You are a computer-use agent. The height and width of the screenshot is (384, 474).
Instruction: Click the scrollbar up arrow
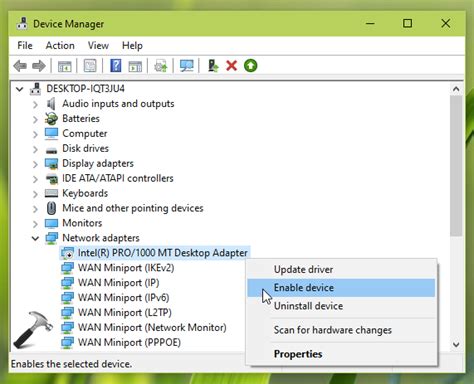(456, 89)
